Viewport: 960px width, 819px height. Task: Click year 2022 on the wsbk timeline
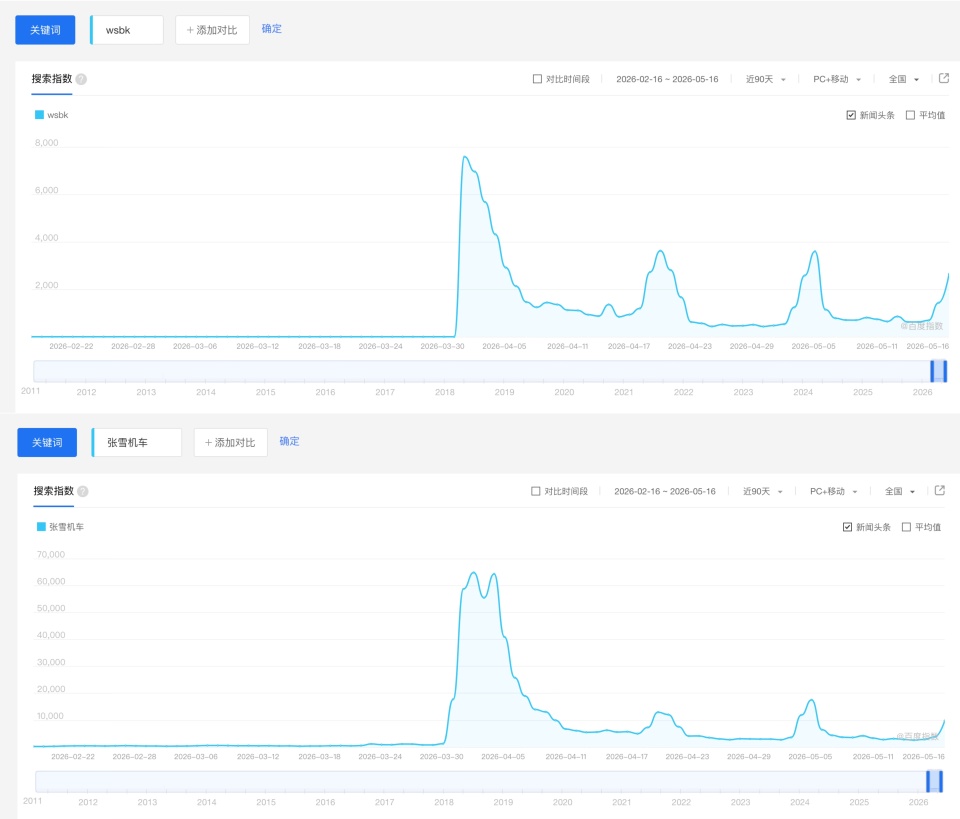coord(683,392)
